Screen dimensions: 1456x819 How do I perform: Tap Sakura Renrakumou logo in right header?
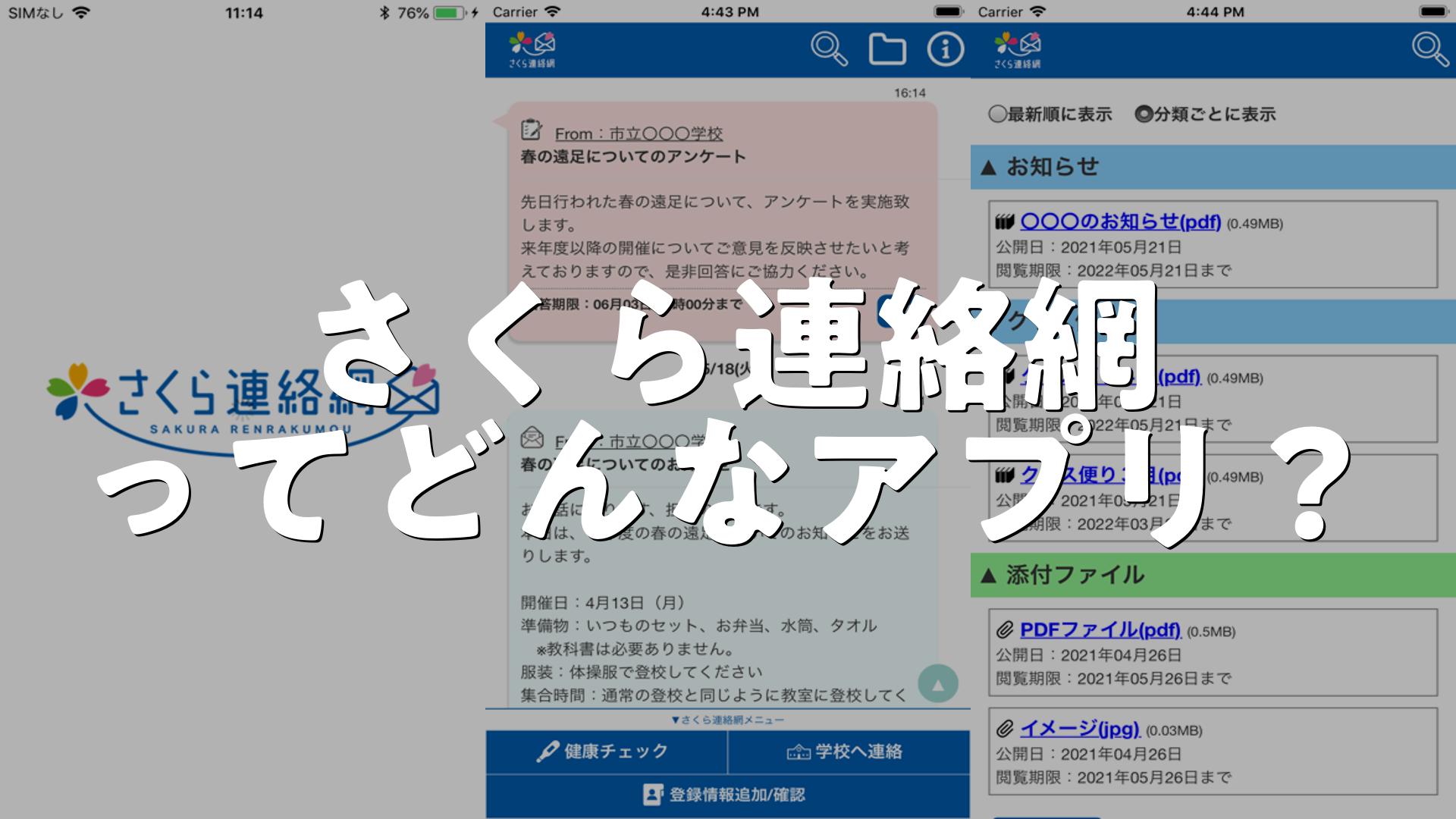[x=1018, y=50]
